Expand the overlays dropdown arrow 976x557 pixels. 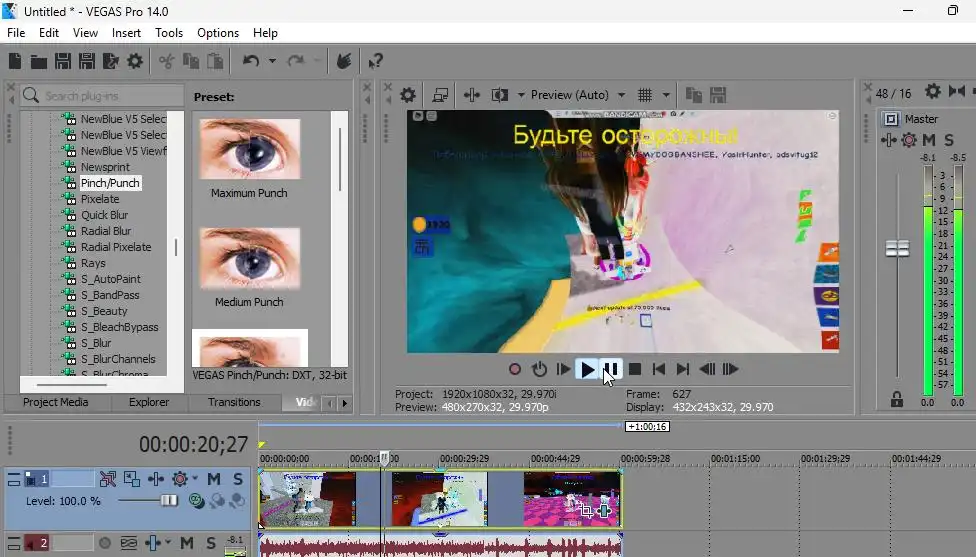[x=666, y=95]
